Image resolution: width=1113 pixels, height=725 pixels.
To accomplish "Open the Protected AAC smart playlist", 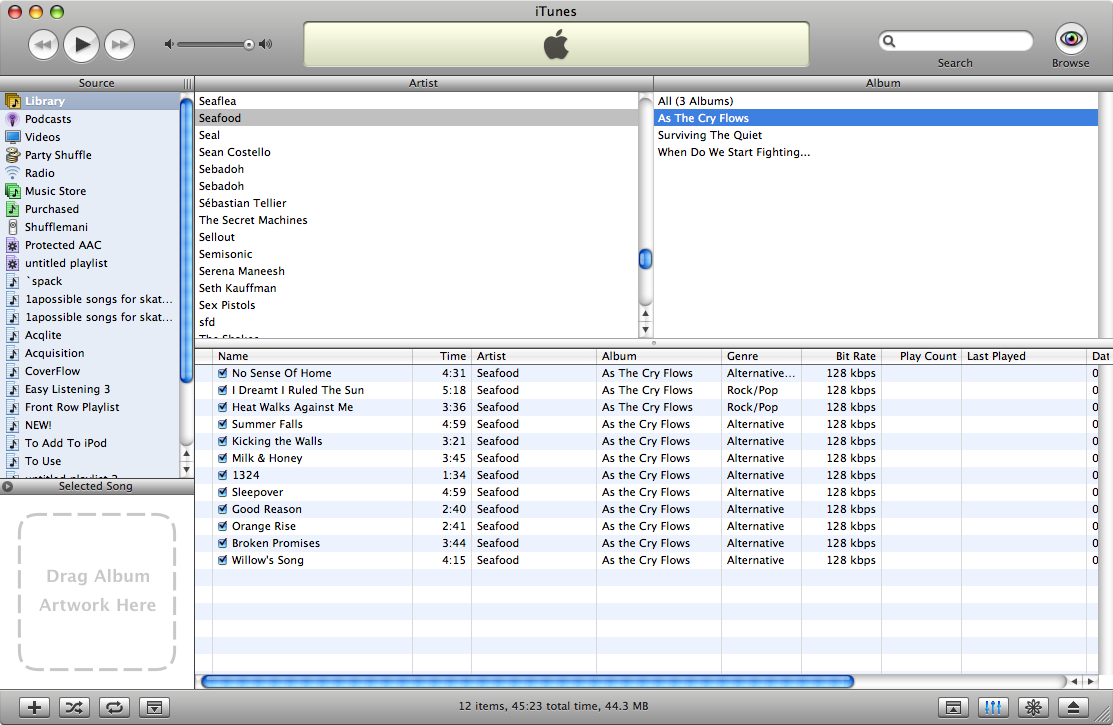I will click(90, 245).
